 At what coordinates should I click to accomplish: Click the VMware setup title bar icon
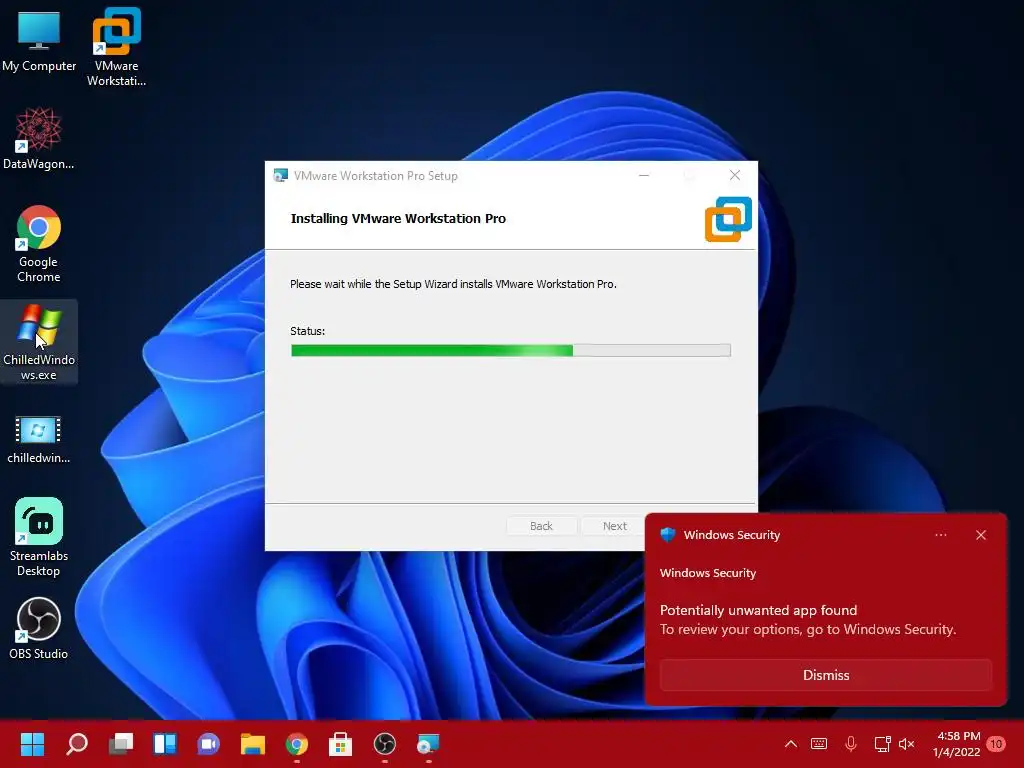(x=281, y=175)
